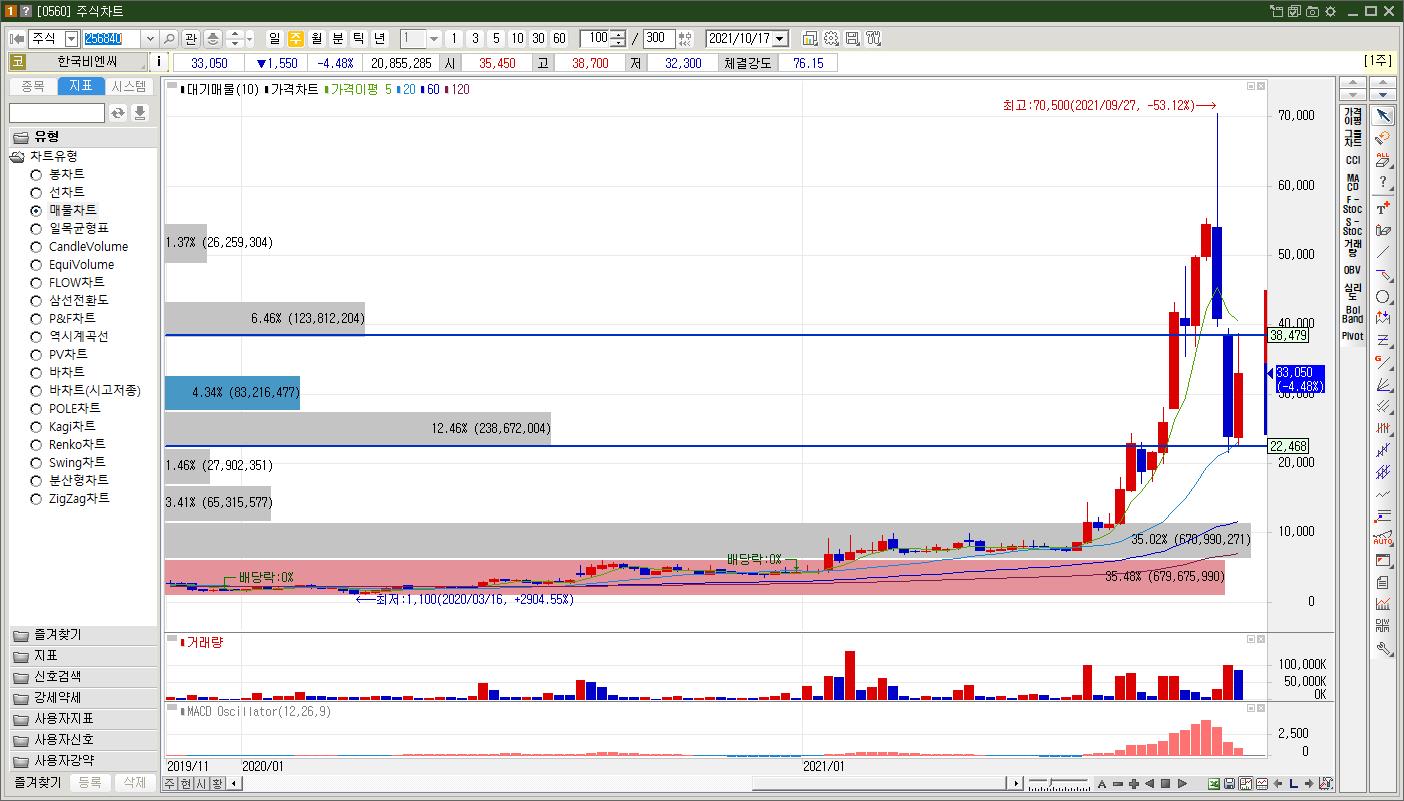Viewport: 1404px width, 801px height.
Task: Click the horizontal scrollbar right arrow
Action: click(1017, 783)
